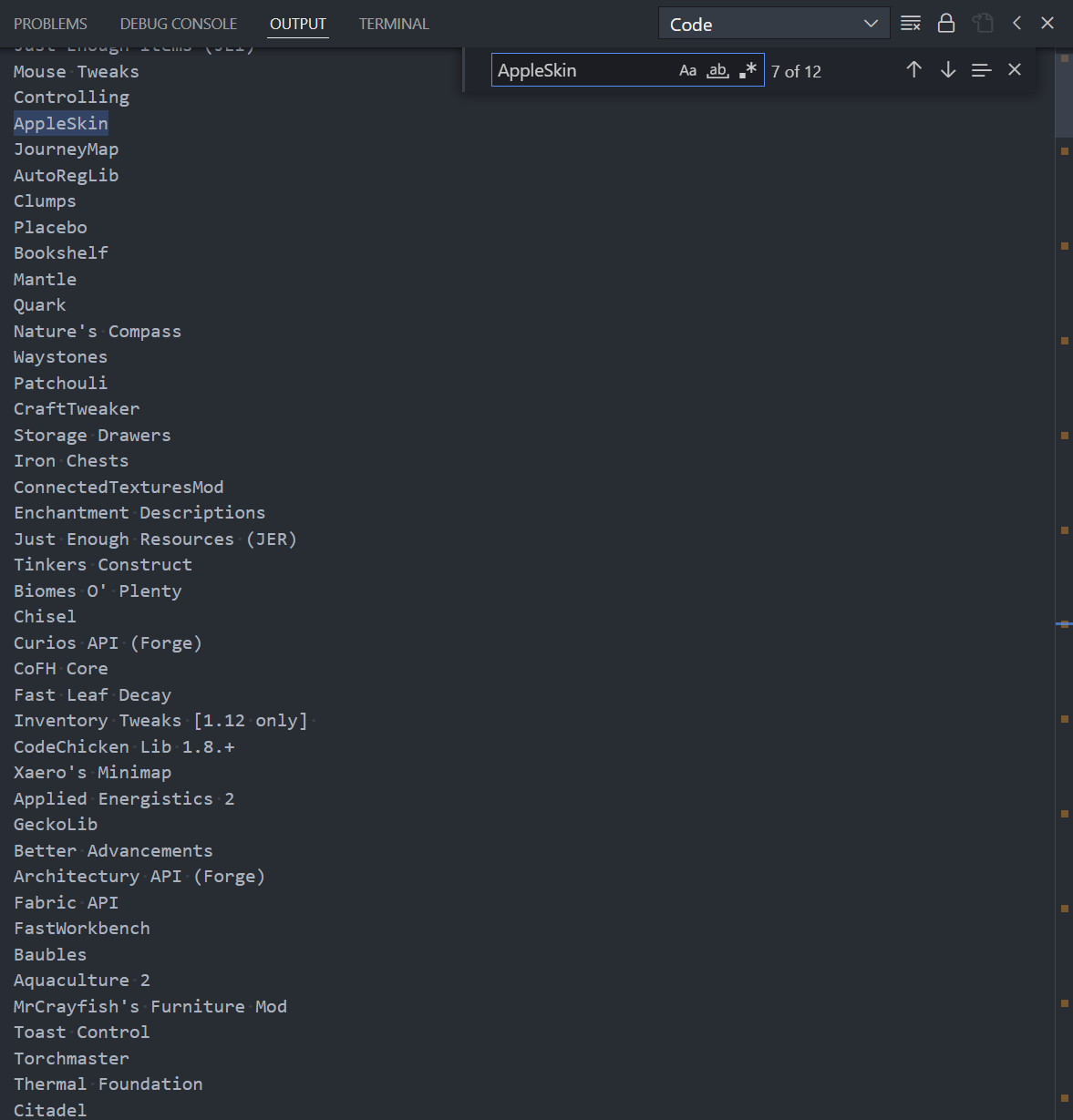Click the Controlling line
The image size is (1073, 1120).
click(x=71, y=98)
